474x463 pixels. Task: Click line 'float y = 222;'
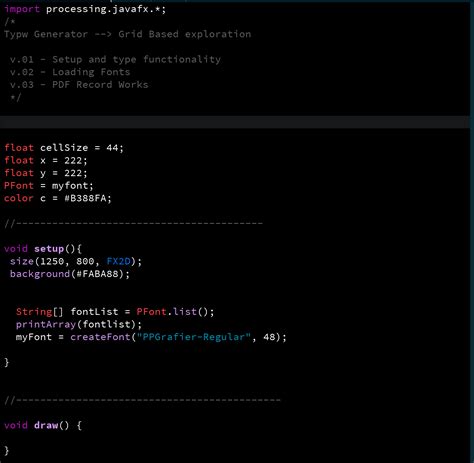click(x=46, y=173)
